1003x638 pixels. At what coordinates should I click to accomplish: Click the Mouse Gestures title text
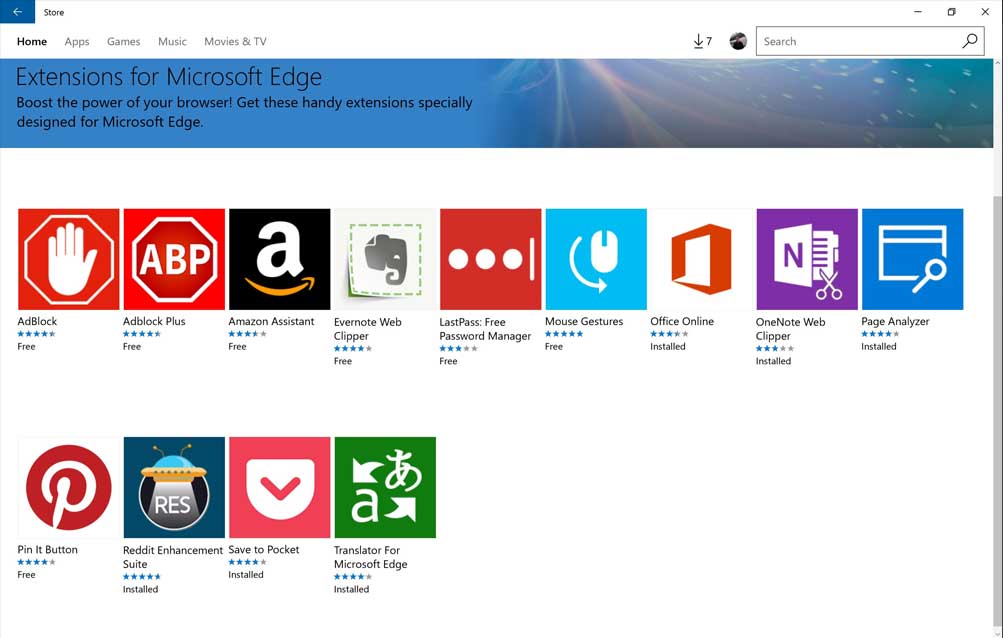(x=584, y=321)
